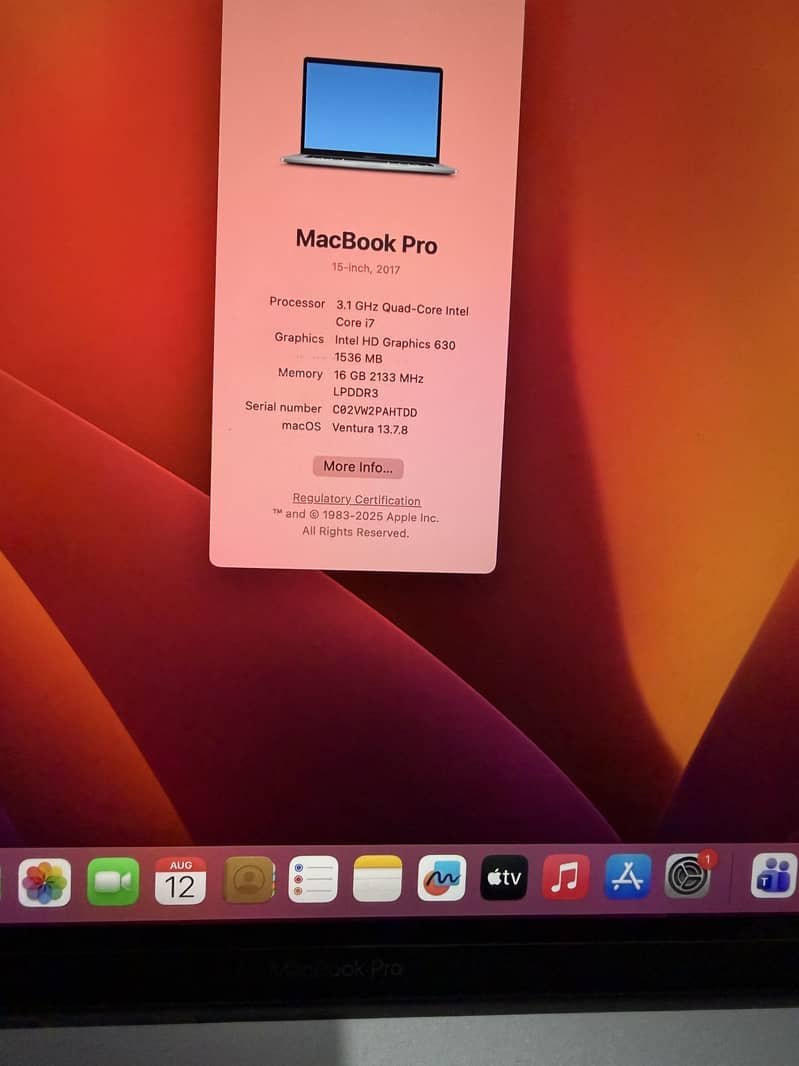Open the Music app in the Dock

coord(566,877)
